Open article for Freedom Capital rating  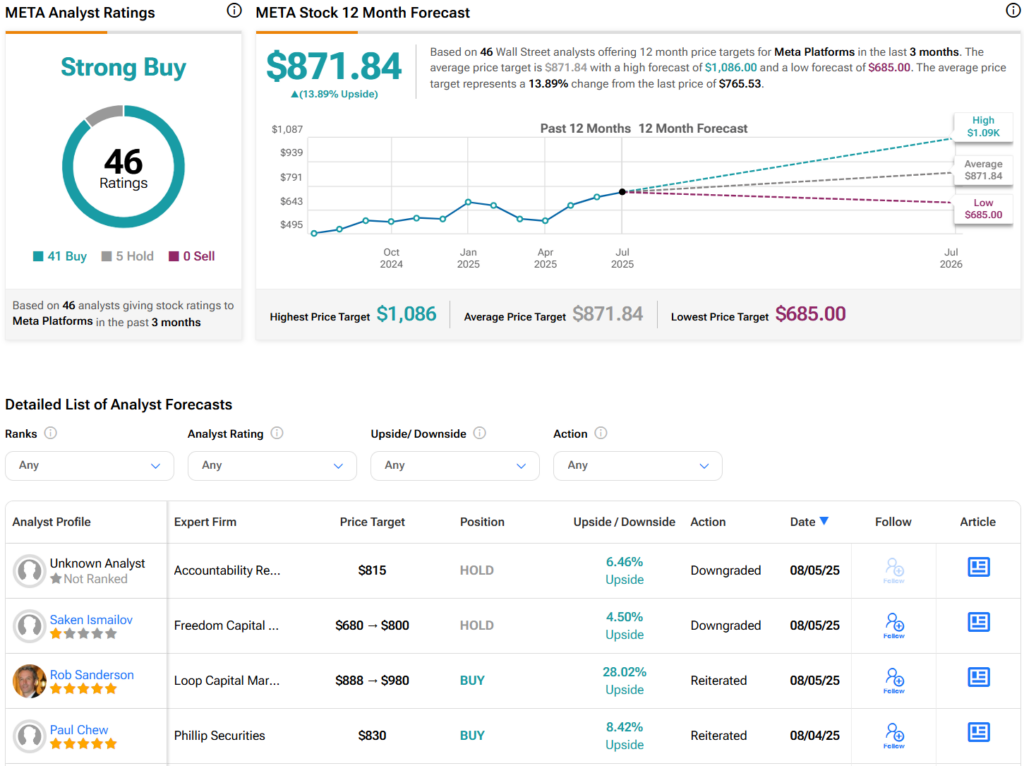(978, 622)
